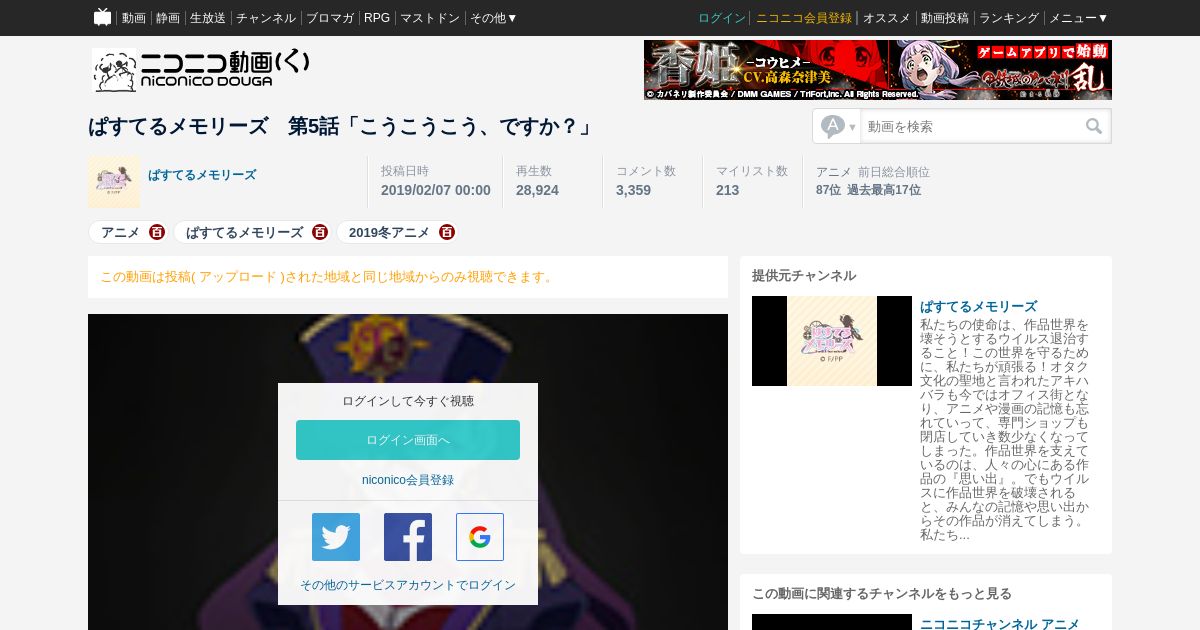The height and width of the screenshot is (630, 1200).
Task: Open ニコニコチャンネル アニメ related channel link
Action: click(x=1000, y=623)
